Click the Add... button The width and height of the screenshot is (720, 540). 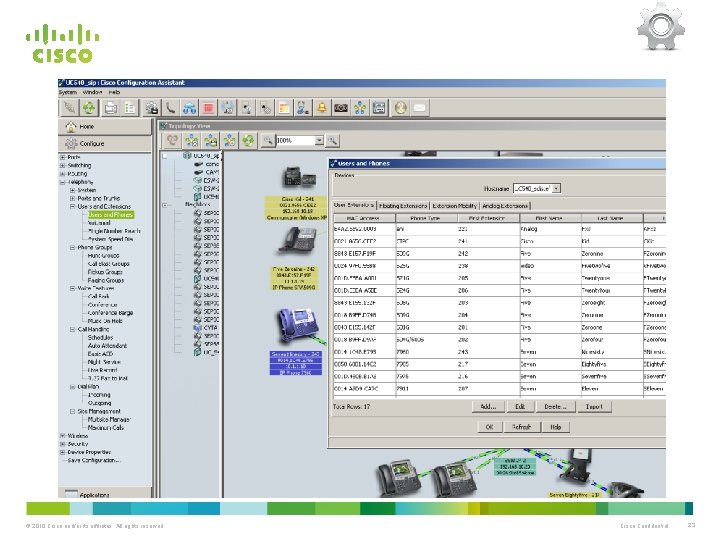pyautogui.click(x=488, y=407)
